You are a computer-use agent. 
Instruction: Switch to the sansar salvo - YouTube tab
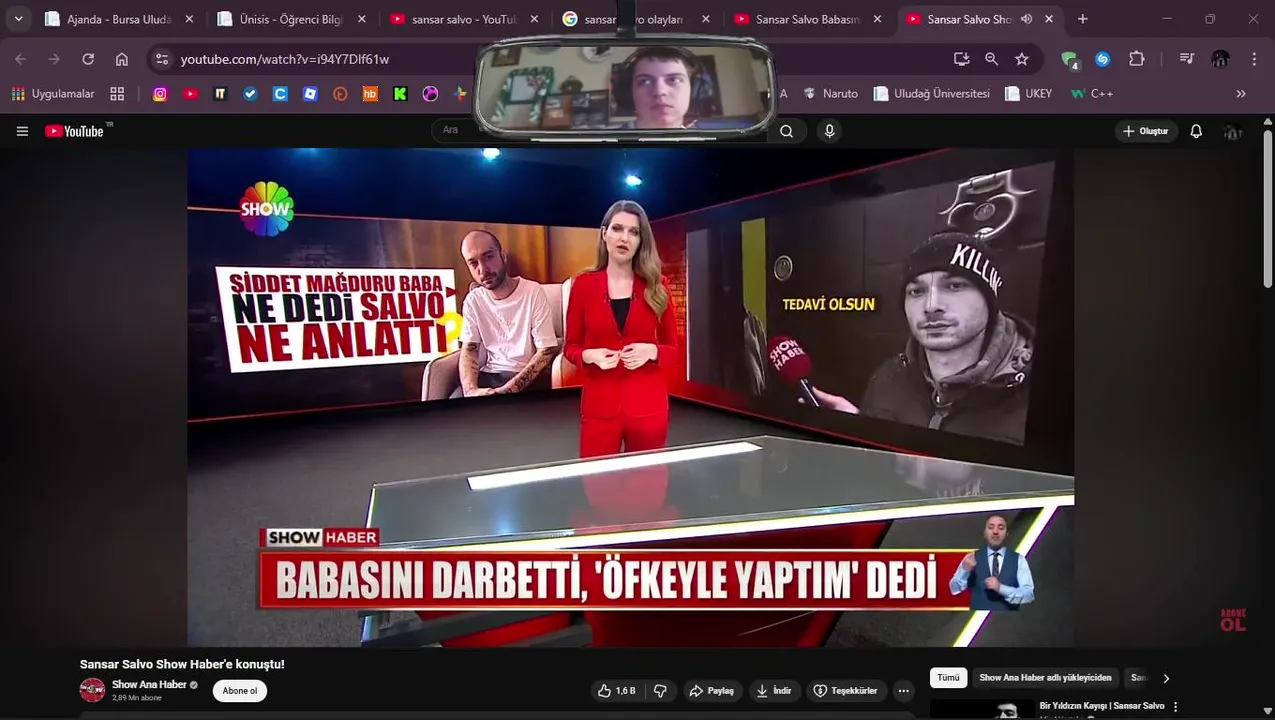(x=464, y=19)
